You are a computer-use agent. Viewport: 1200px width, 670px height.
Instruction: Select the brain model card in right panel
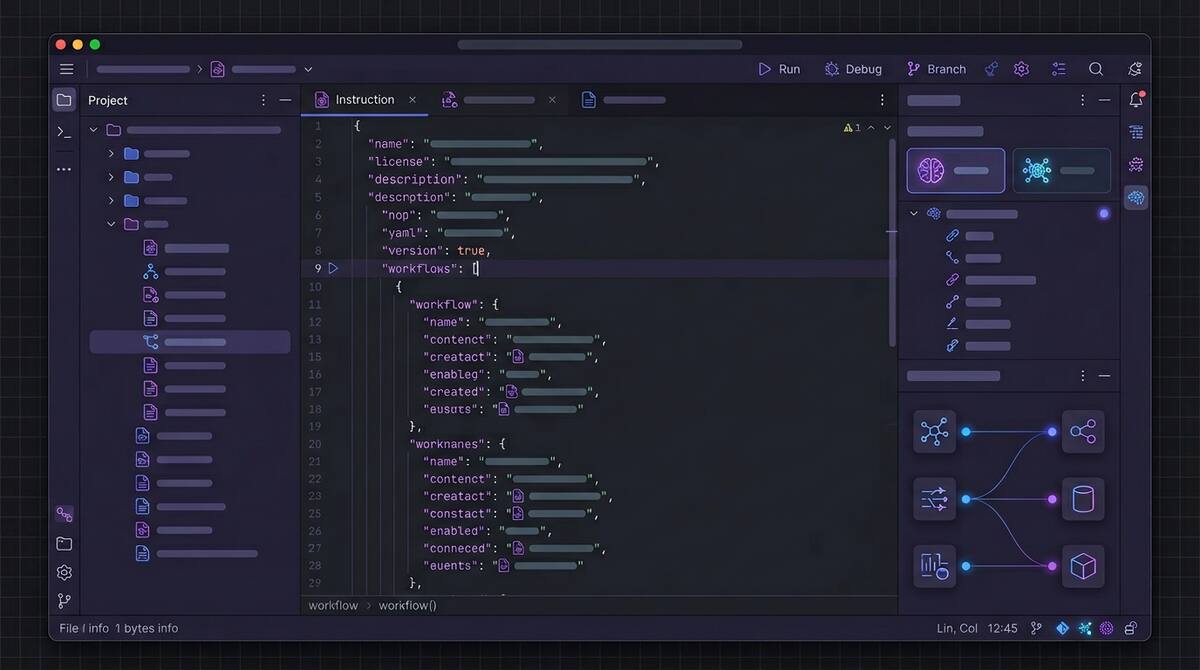955,170
